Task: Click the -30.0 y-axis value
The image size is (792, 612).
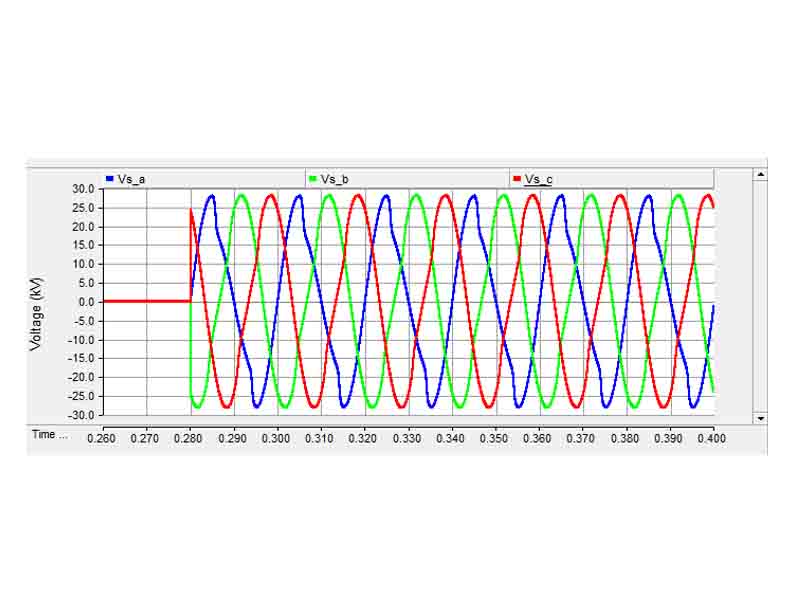Action: (x=81, y=415)
